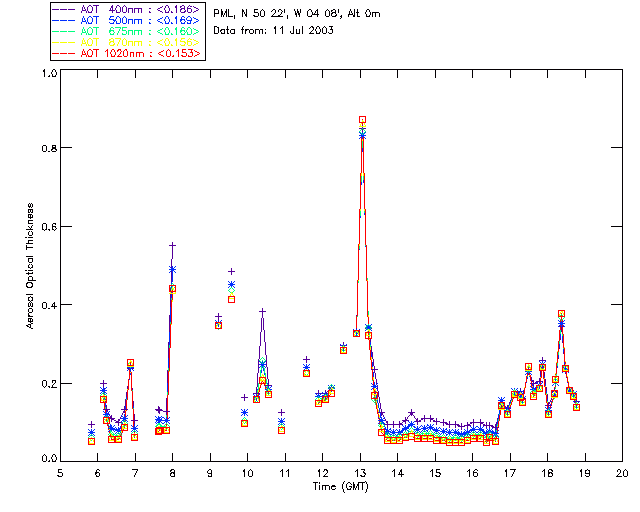Click the 'Aerosol Optical Thickness' y-axis label
Screen dimensions: 640x512
coord(30,266)
